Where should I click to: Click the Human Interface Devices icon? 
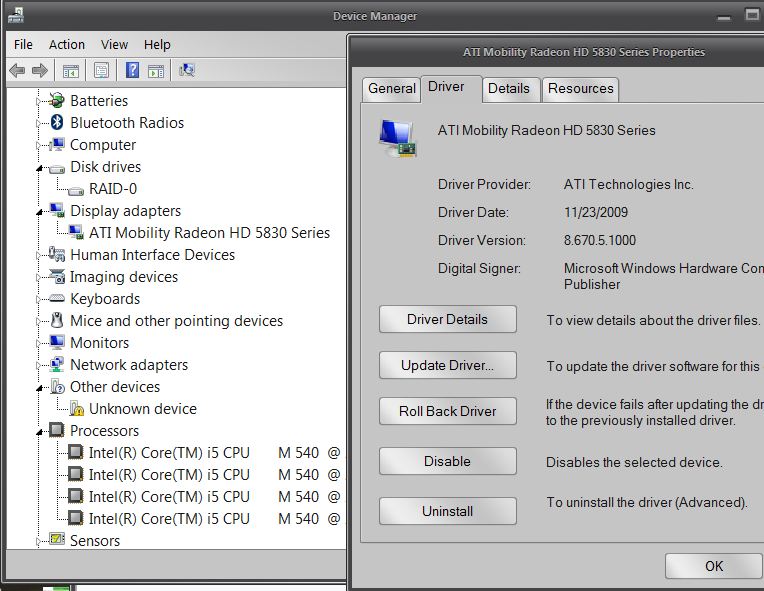[57, 254]
